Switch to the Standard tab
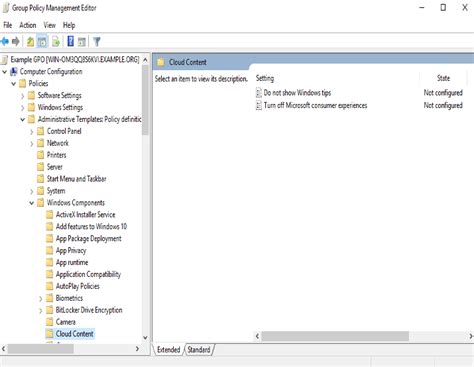Screen dimensions: 474x367 pyautogui.click(x=199, y=349)
